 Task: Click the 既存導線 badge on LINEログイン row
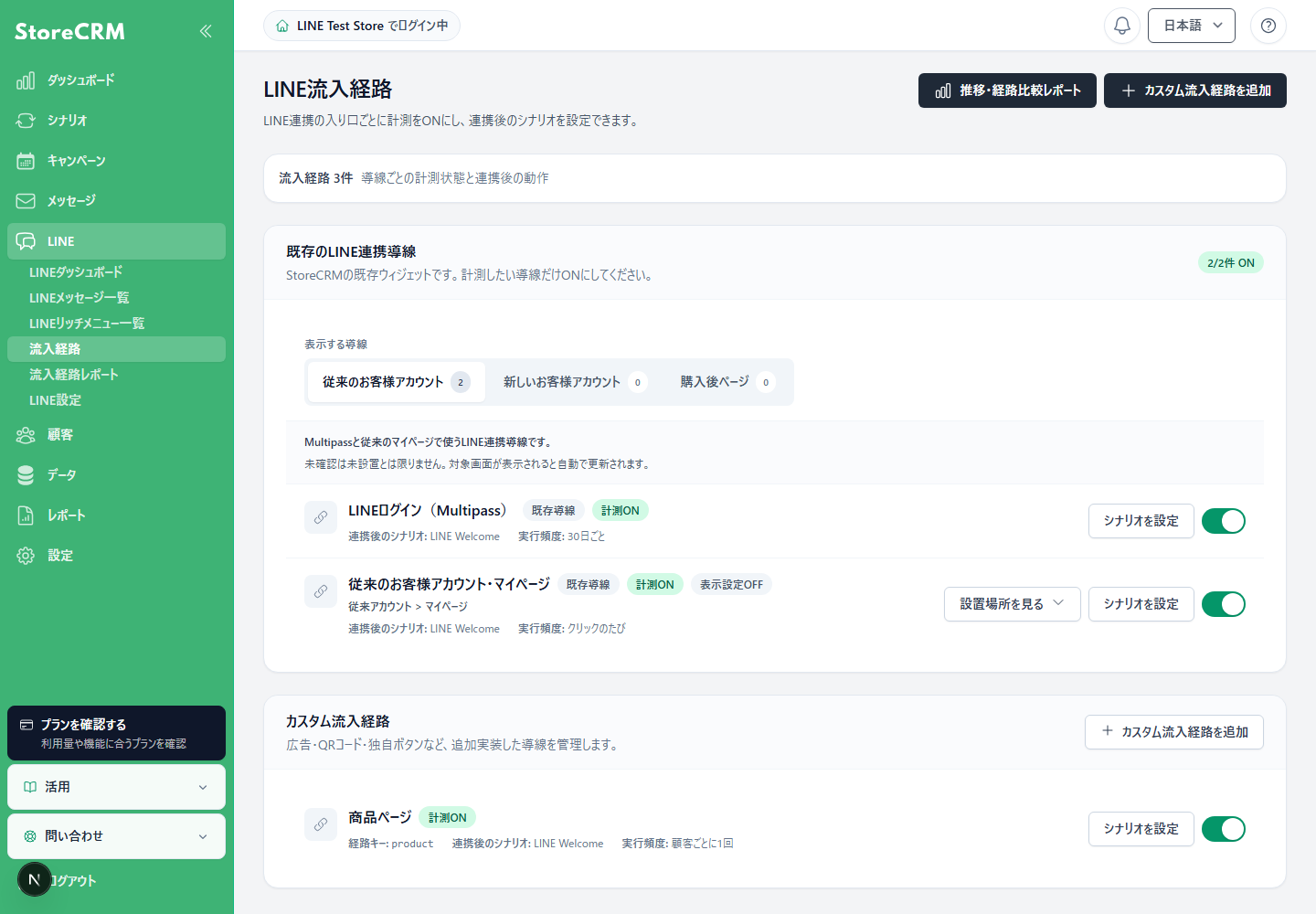[554, 511]
